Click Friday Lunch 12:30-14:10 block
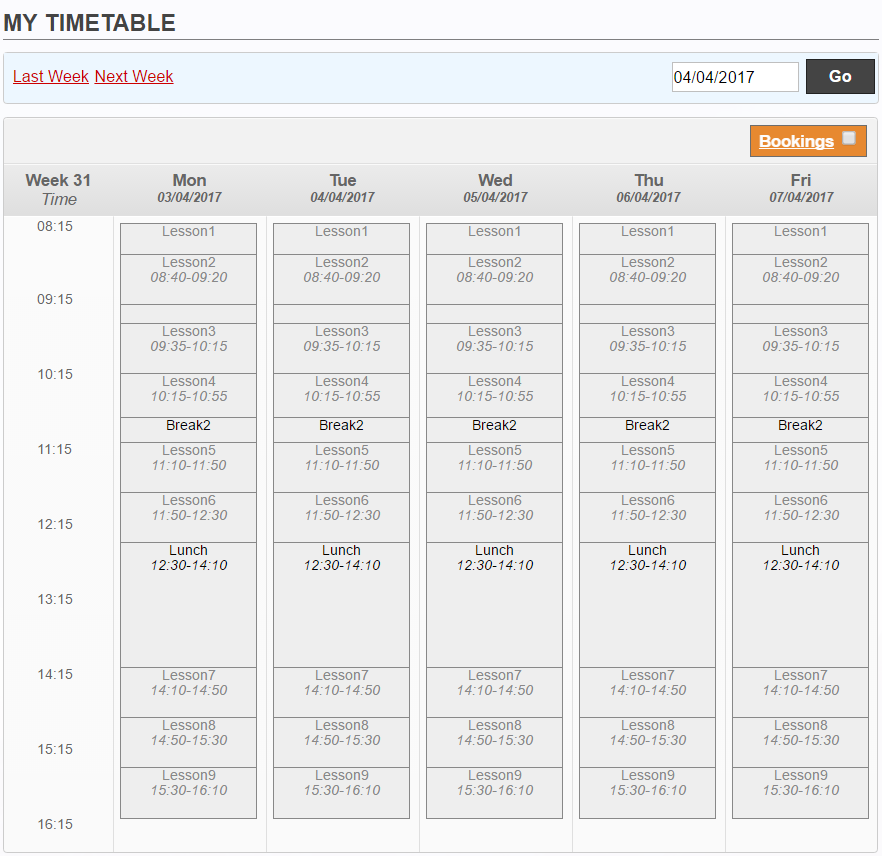The width and height of the screenshot is (882, 856). pyautogui.click(x=800, y=605)
